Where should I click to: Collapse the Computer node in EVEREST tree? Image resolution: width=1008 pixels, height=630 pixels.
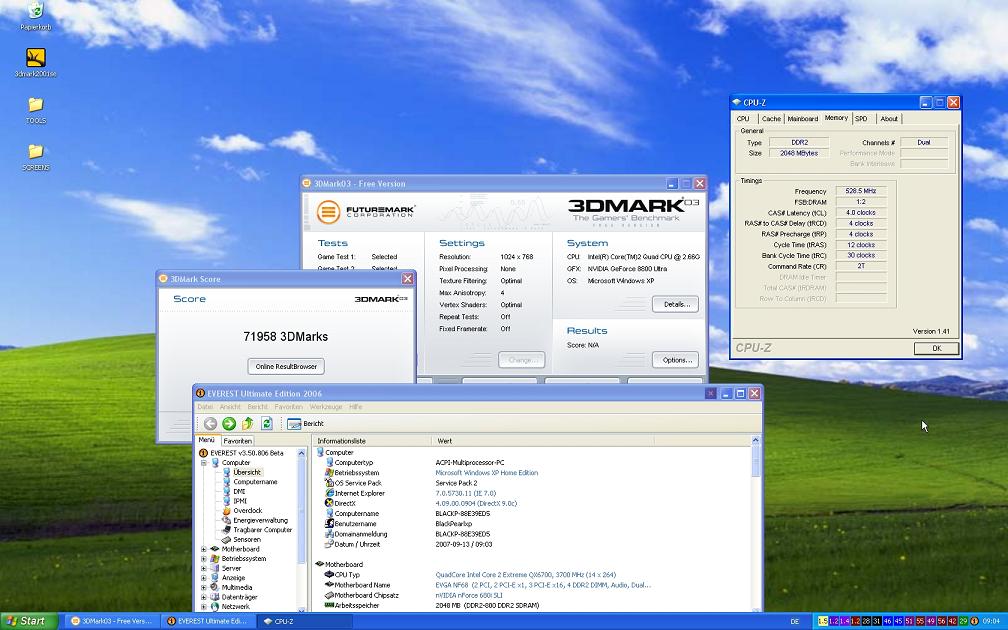[204, 462]
